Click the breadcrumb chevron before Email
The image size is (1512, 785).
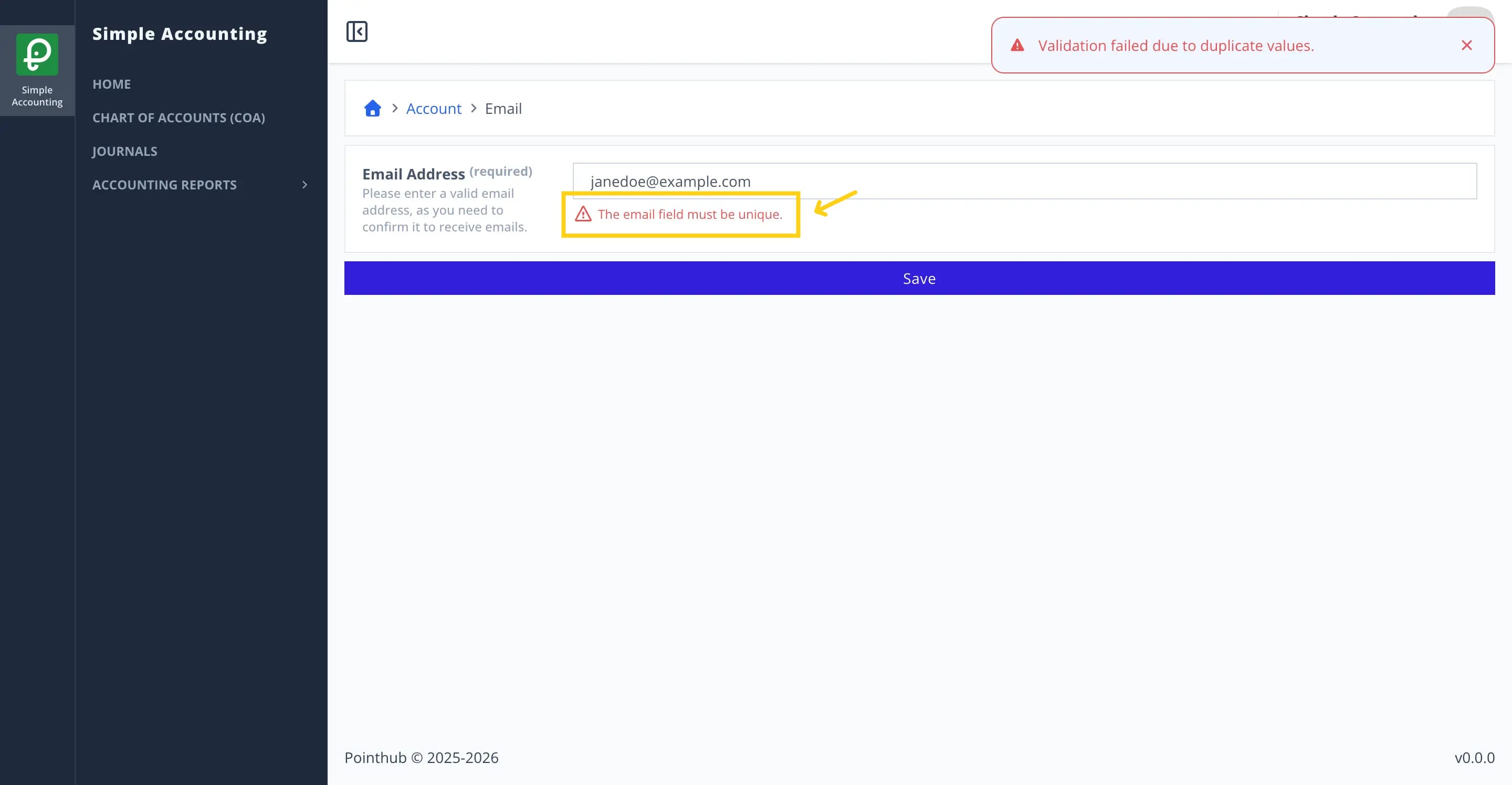pyautogui.click(x=473, y=109)
